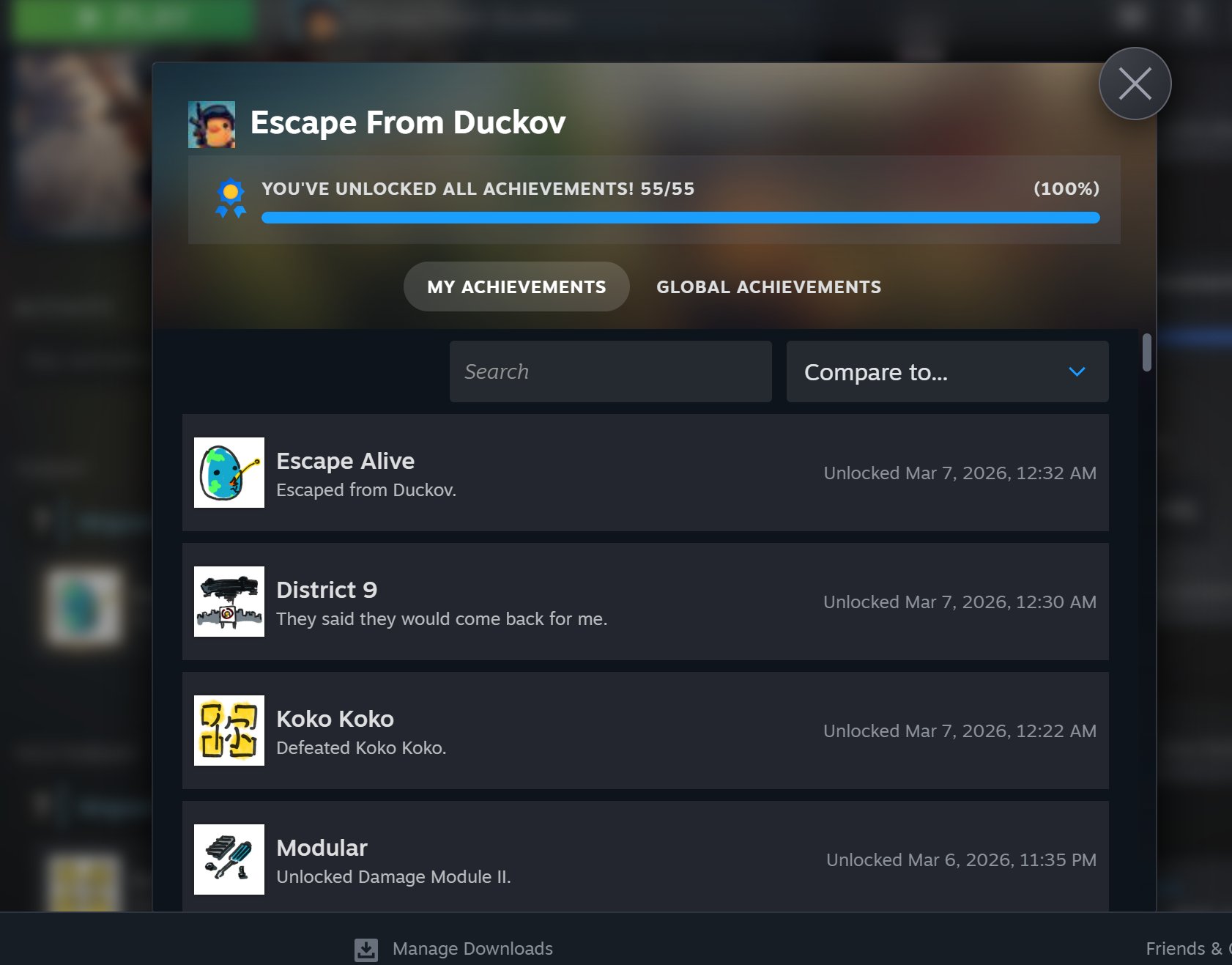The height and width of the screenshot is (965, 1232).
Task: Select the My Achievements tab
Action: pyautogui.click(x=516, y=286)
